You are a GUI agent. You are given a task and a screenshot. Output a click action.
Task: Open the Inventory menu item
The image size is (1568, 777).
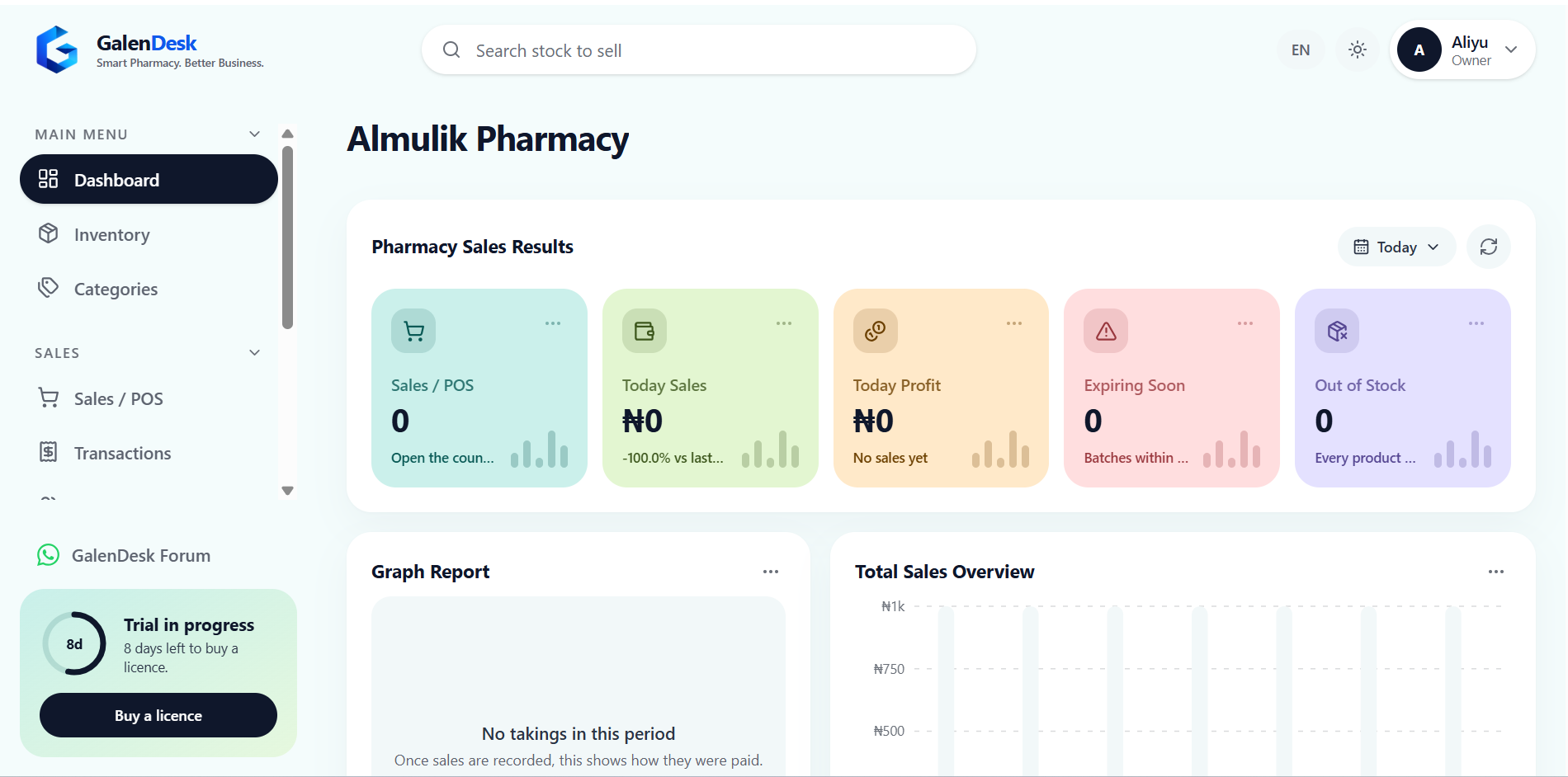click(x=149, y=234)
